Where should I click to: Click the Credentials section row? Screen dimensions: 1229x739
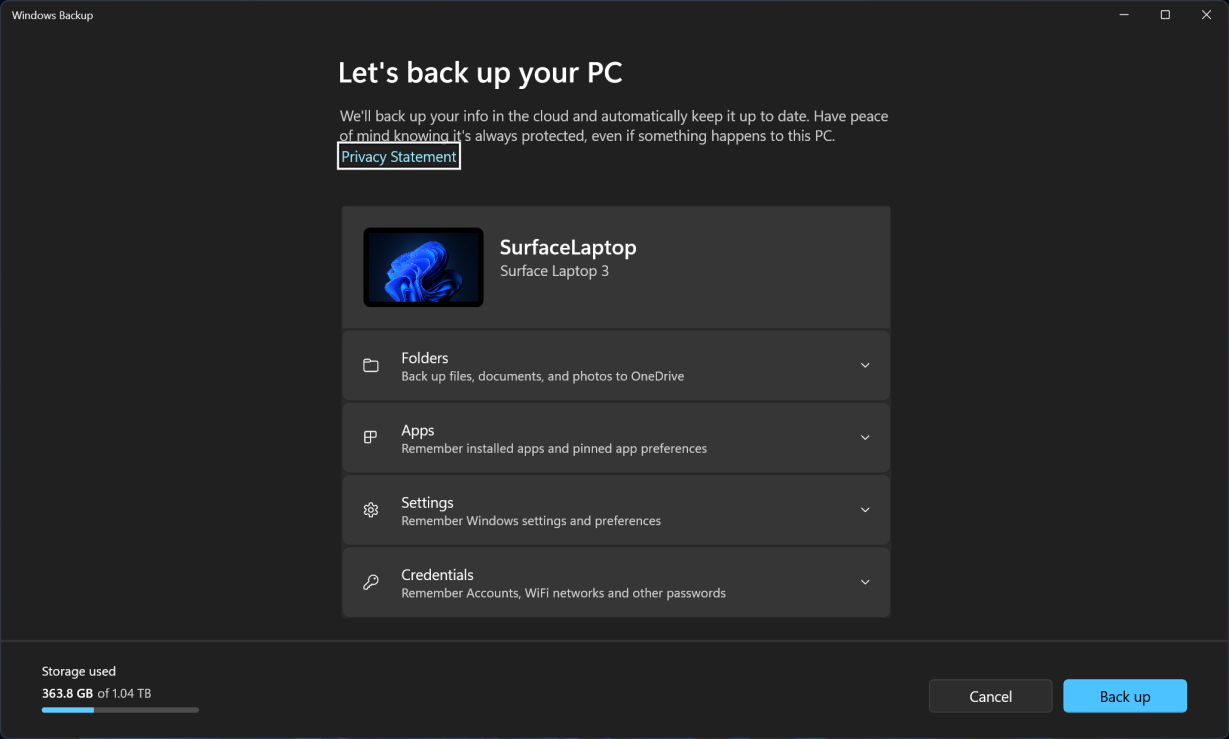coord(616,582)
